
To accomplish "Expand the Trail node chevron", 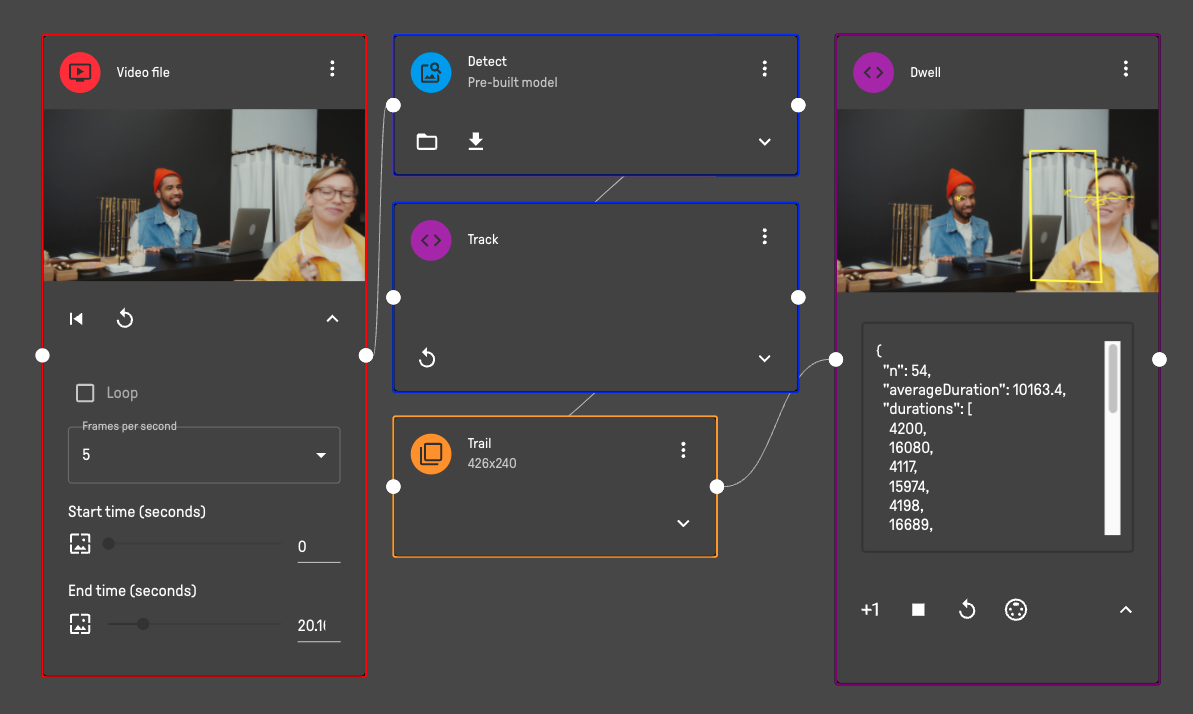I will pos(684,523).
